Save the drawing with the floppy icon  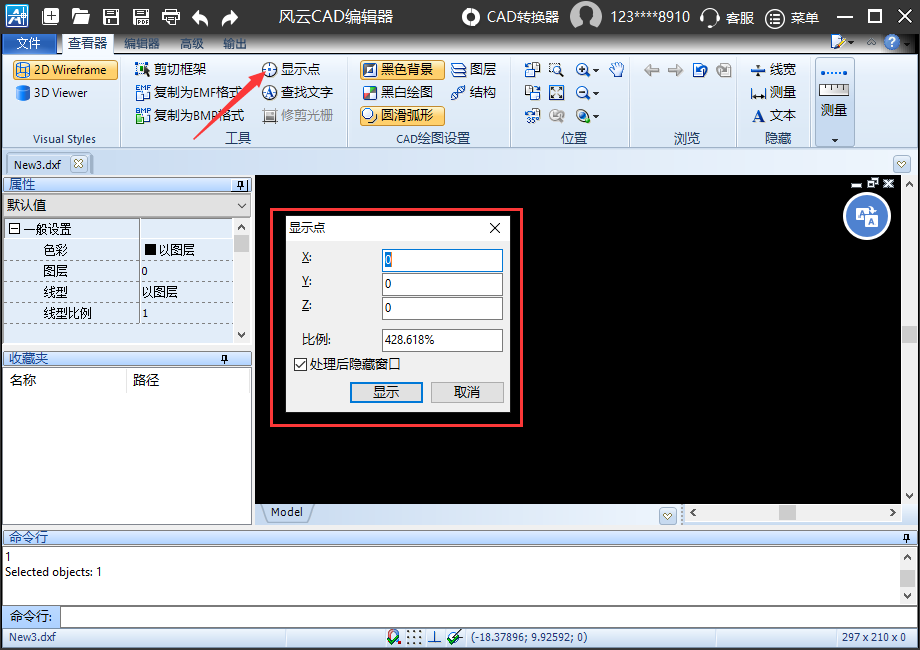(x=111, y=16)
